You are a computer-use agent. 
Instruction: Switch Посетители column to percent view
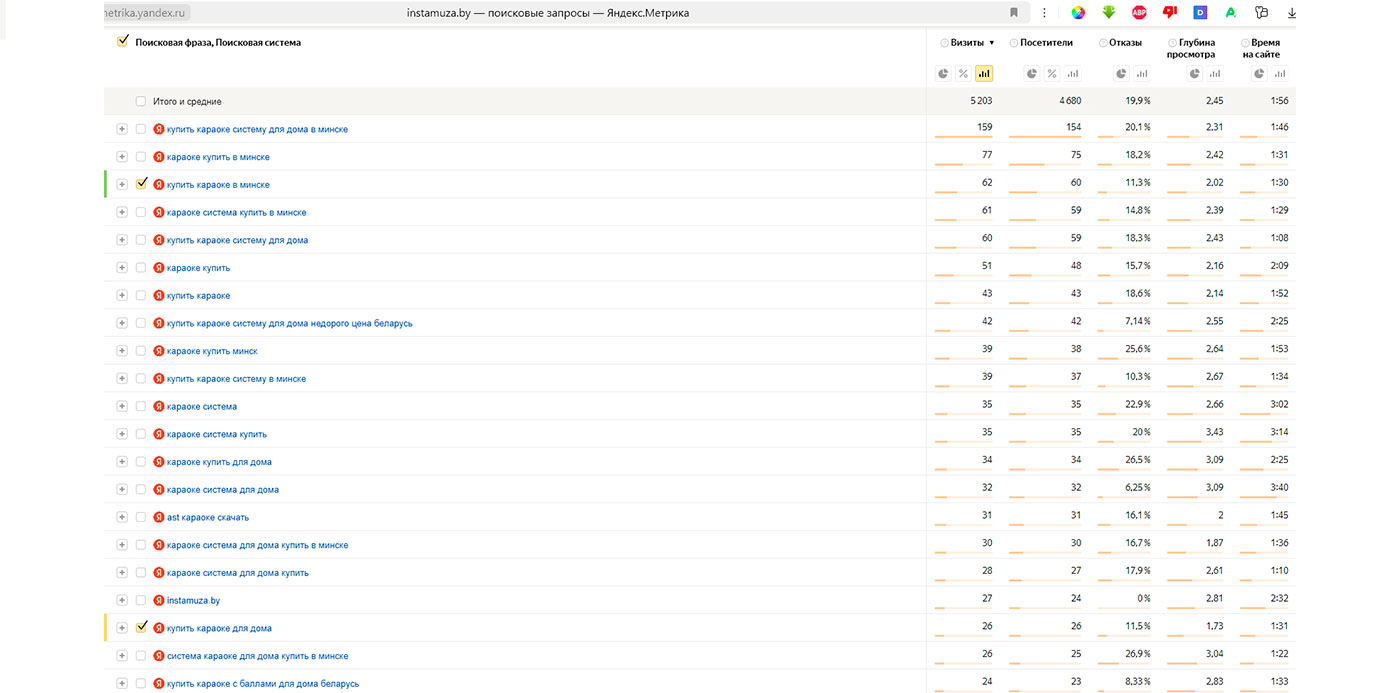[x=1052, y=73]
